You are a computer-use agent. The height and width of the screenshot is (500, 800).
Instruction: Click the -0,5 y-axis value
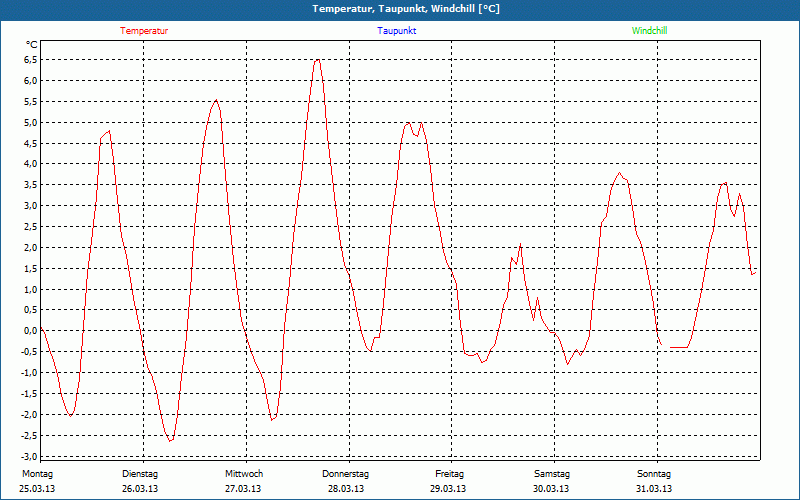pos(29,352)
